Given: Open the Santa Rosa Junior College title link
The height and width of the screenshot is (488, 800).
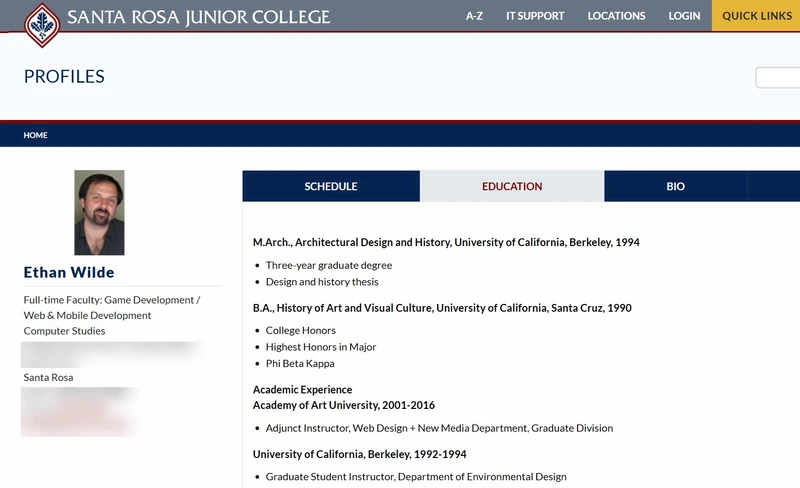Looking at the screenshot, I should pyautogui.click(x=199, y=17).
